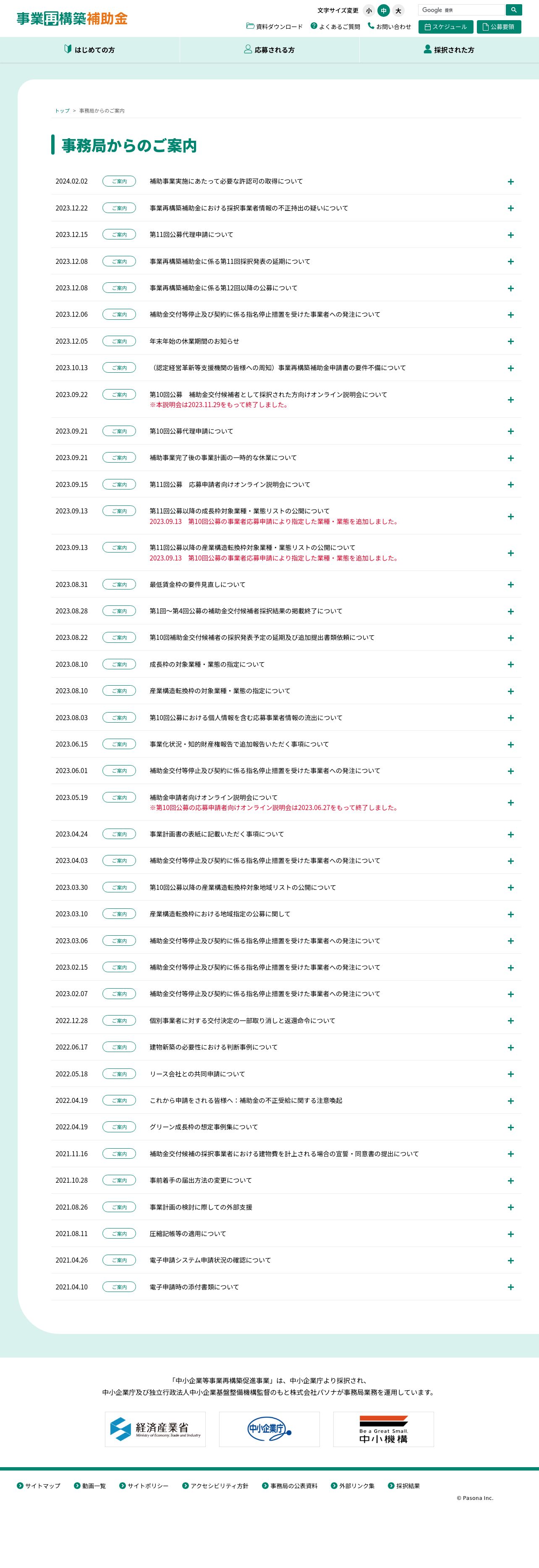
Task: Expand 第12回以降の公募について entry
Action: click(x=510, y=289)
